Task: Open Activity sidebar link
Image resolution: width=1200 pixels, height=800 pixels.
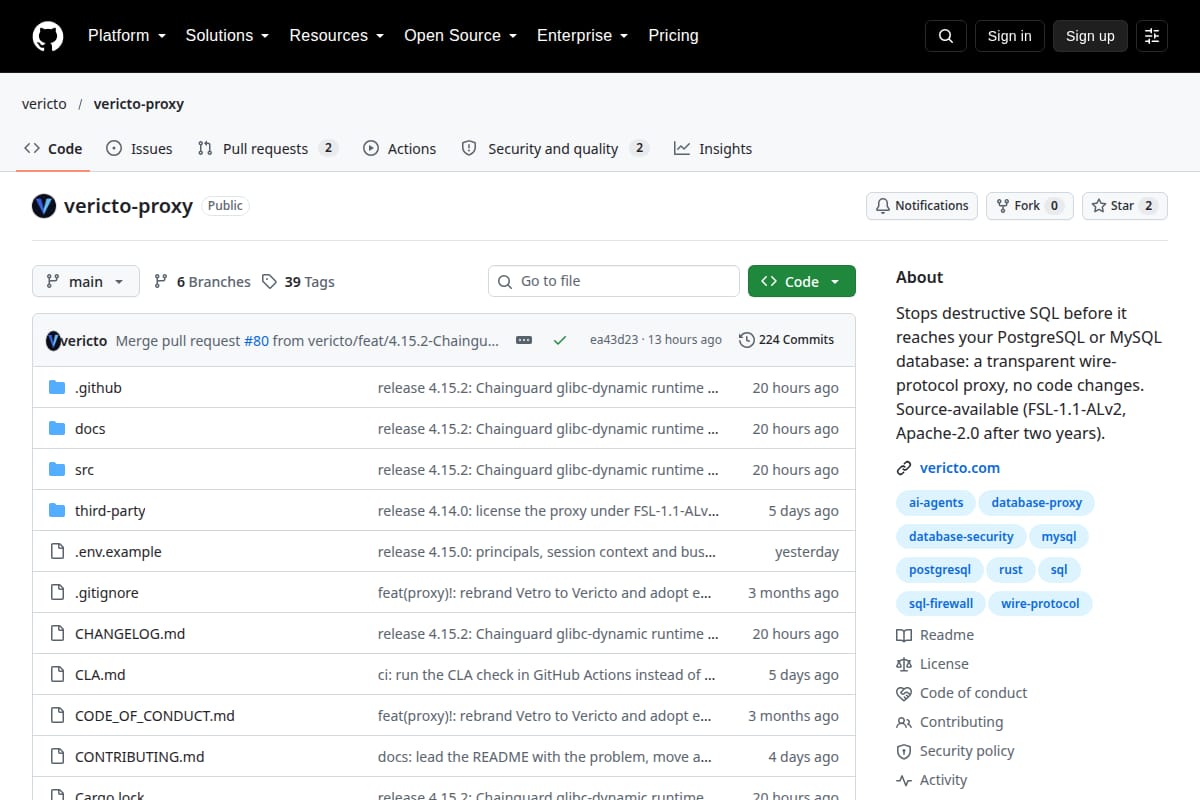Action: 932,780
